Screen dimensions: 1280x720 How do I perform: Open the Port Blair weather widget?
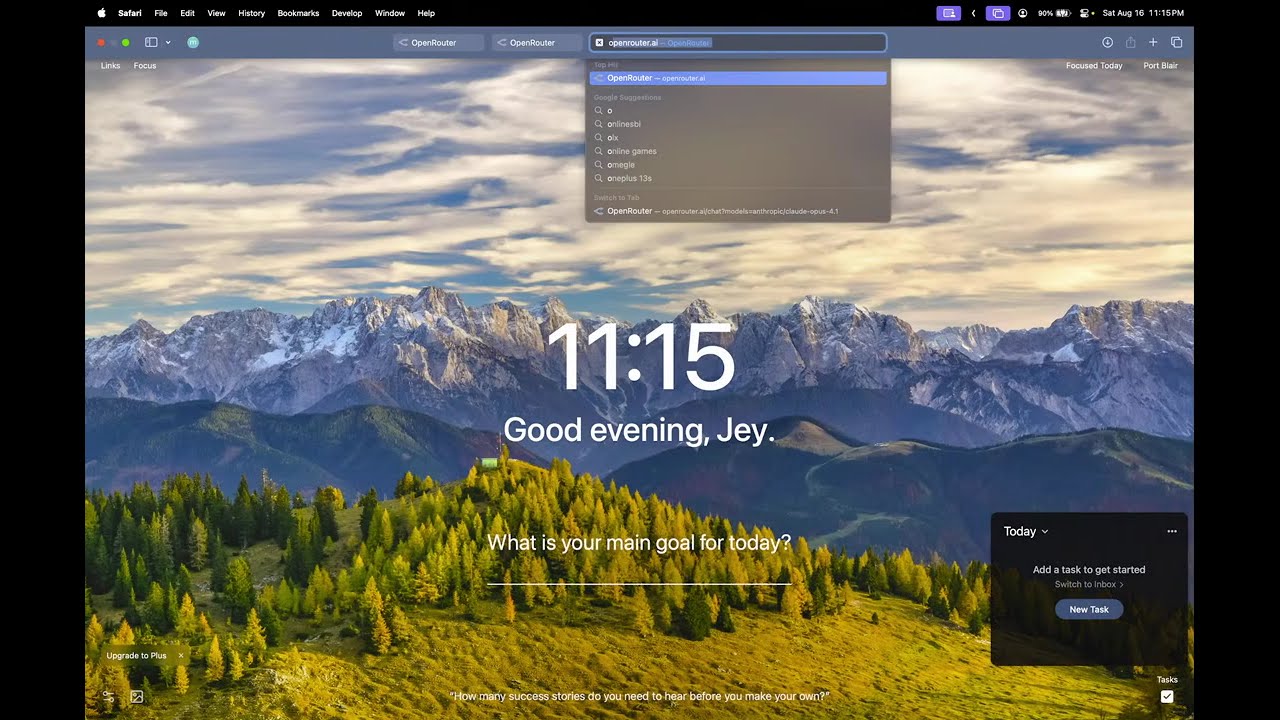(1161, 66)
